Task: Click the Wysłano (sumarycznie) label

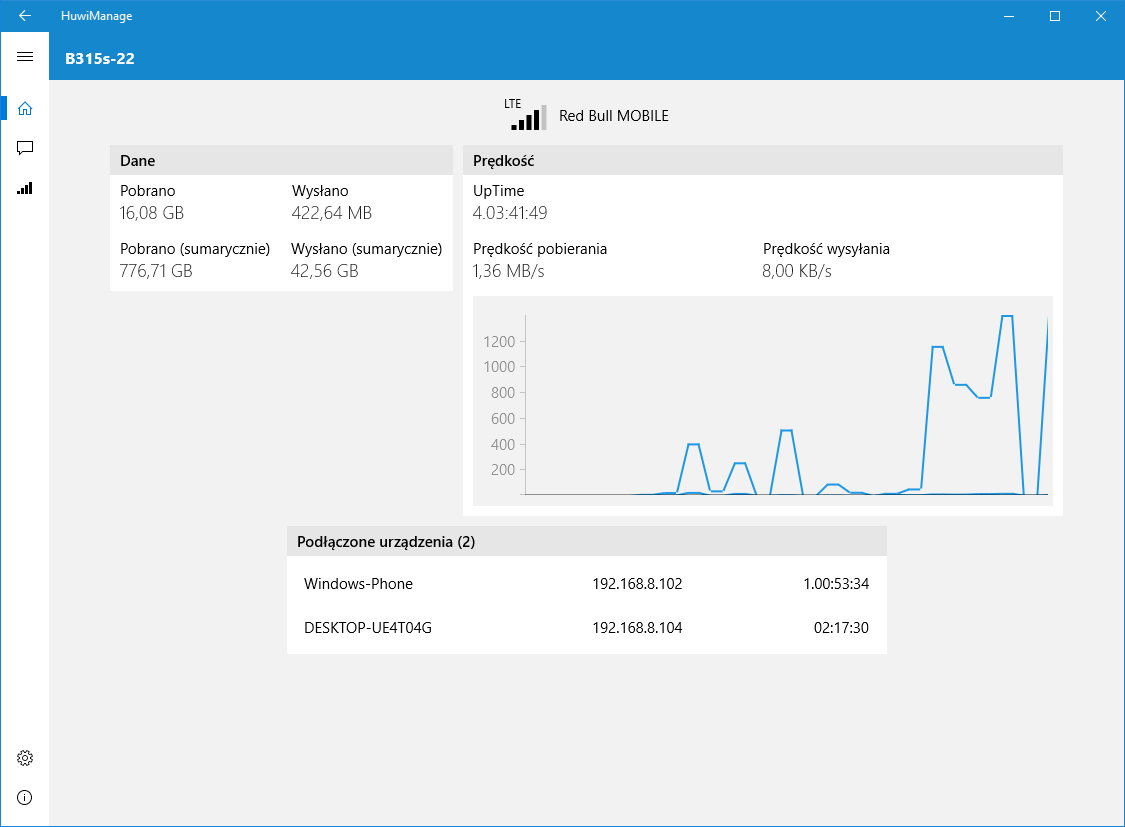Action: [x=367, y=249]
